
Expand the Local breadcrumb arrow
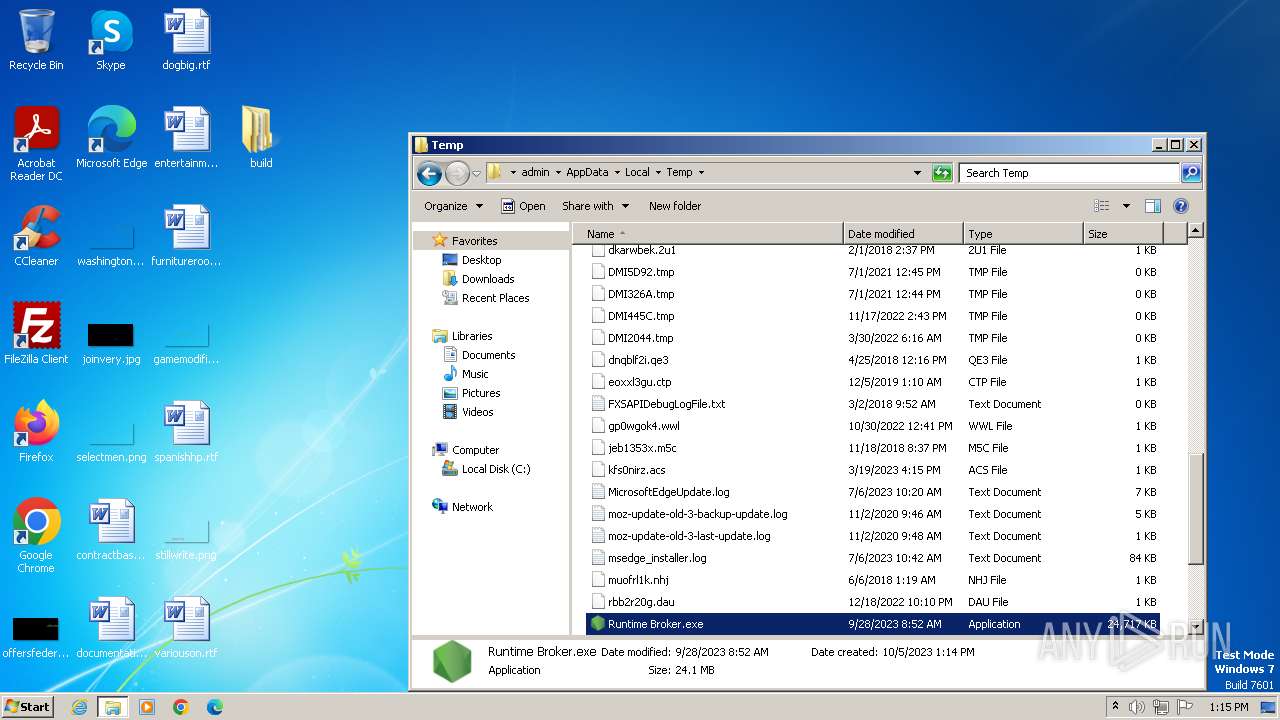pyautogui.click(x=658, y=173)
